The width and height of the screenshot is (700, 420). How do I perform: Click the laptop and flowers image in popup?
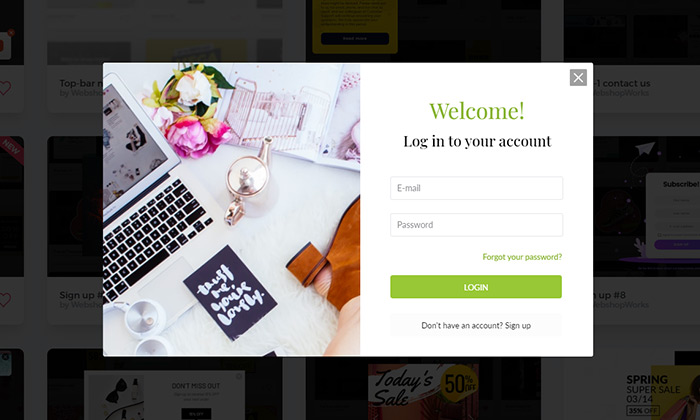(x=231, y=209)
